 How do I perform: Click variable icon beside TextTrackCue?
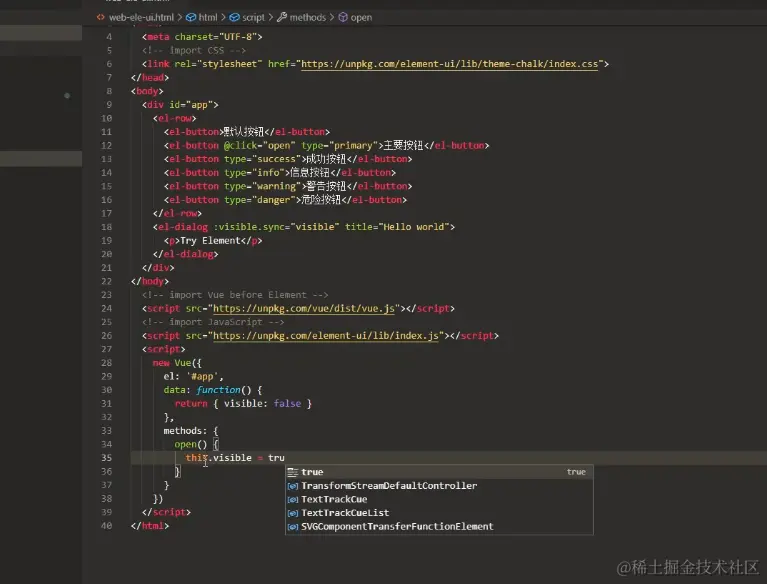click(293, 499)
